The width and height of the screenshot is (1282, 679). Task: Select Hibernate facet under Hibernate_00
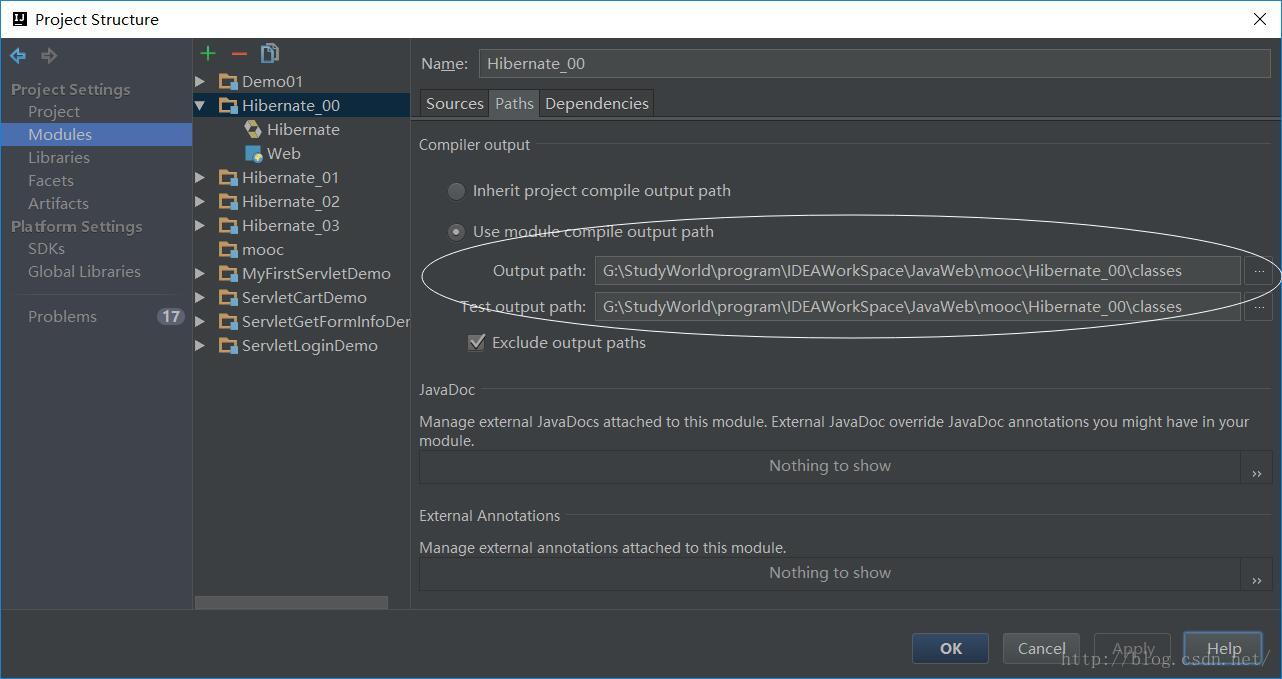click(x=302, y=129)
